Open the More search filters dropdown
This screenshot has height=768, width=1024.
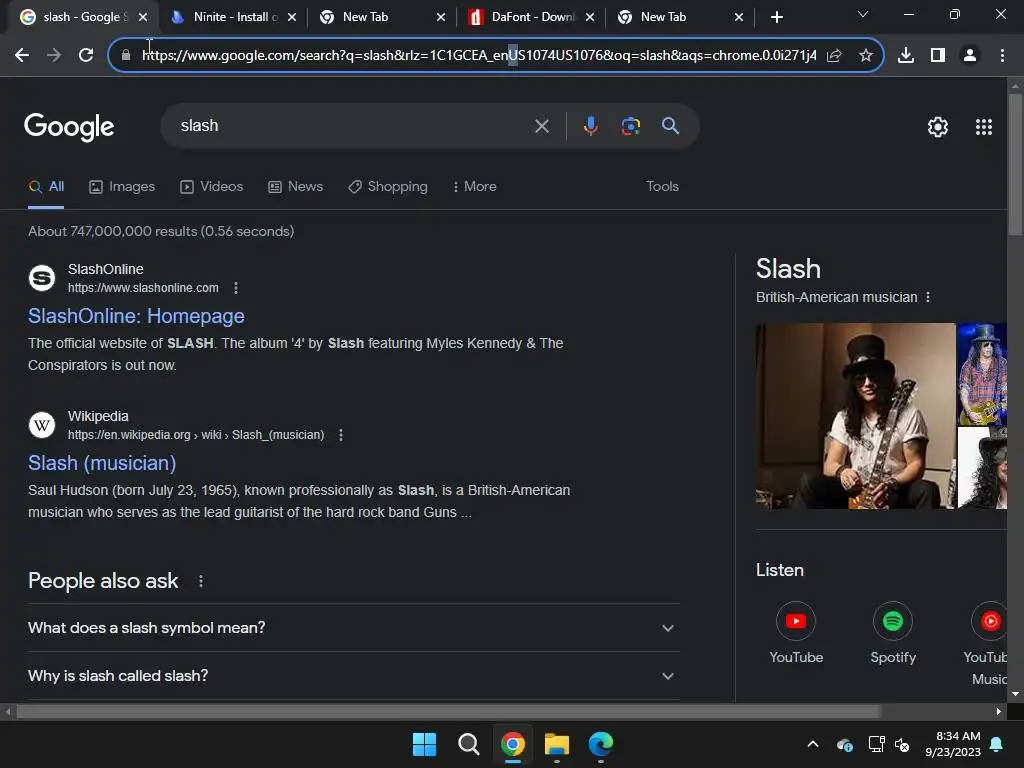click(x=475, y=187)
